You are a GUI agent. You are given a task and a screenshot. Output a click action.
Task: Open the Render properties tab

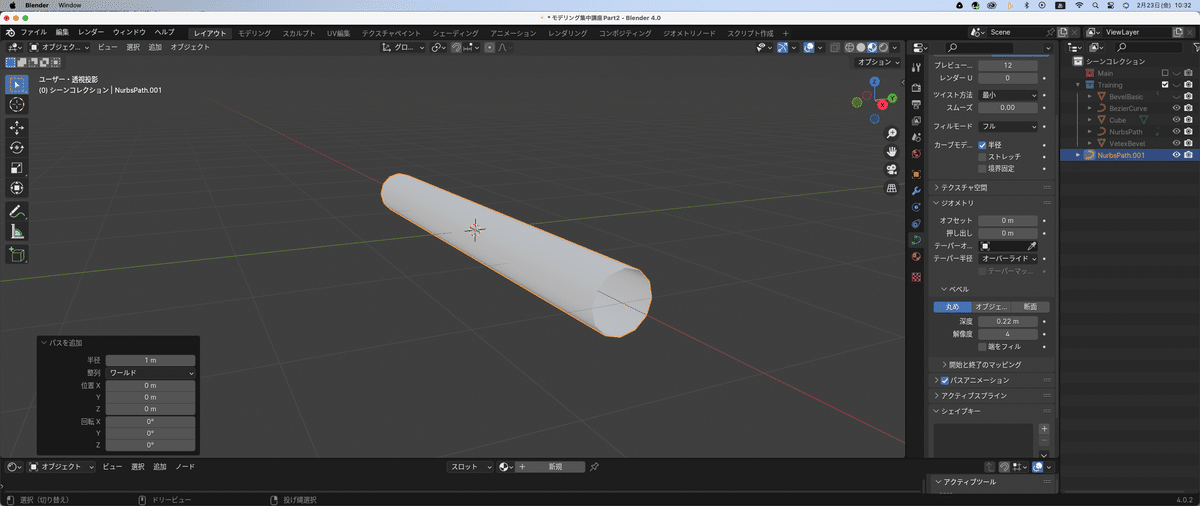[916, 87]
